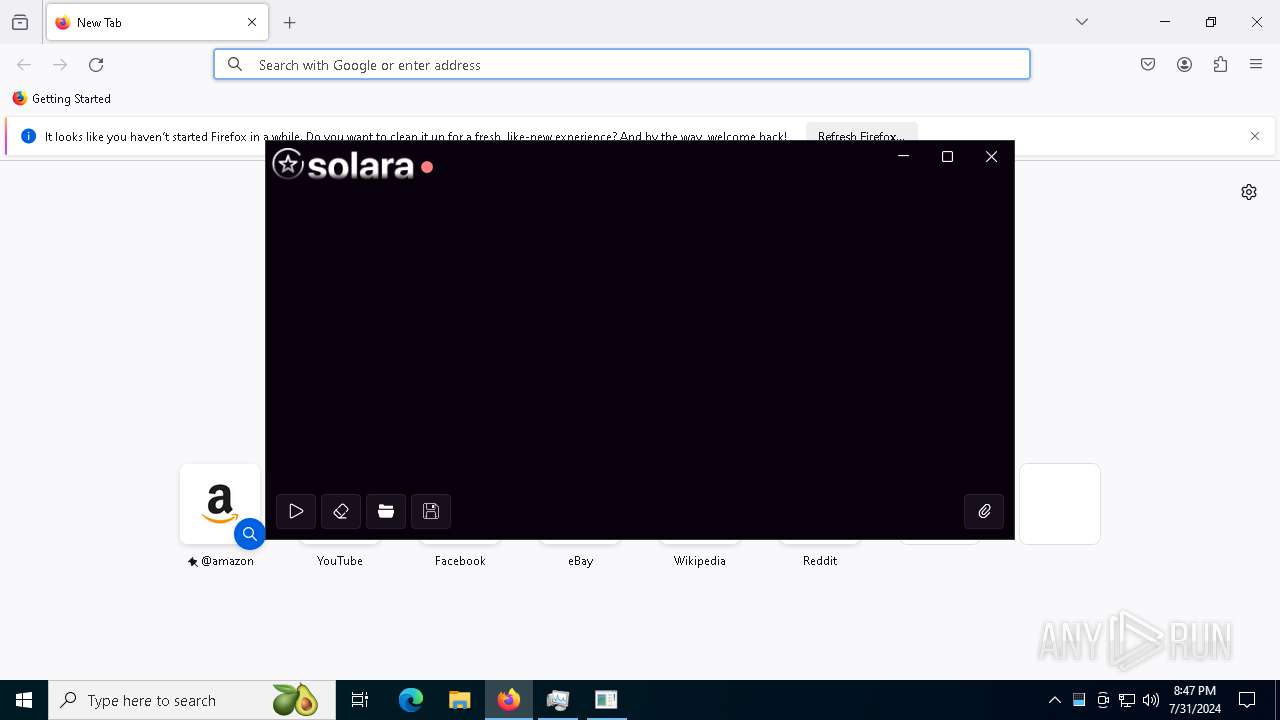Click the Solara black editor area
Viewport: 1280px width, 720px height.
coord(640,335)
